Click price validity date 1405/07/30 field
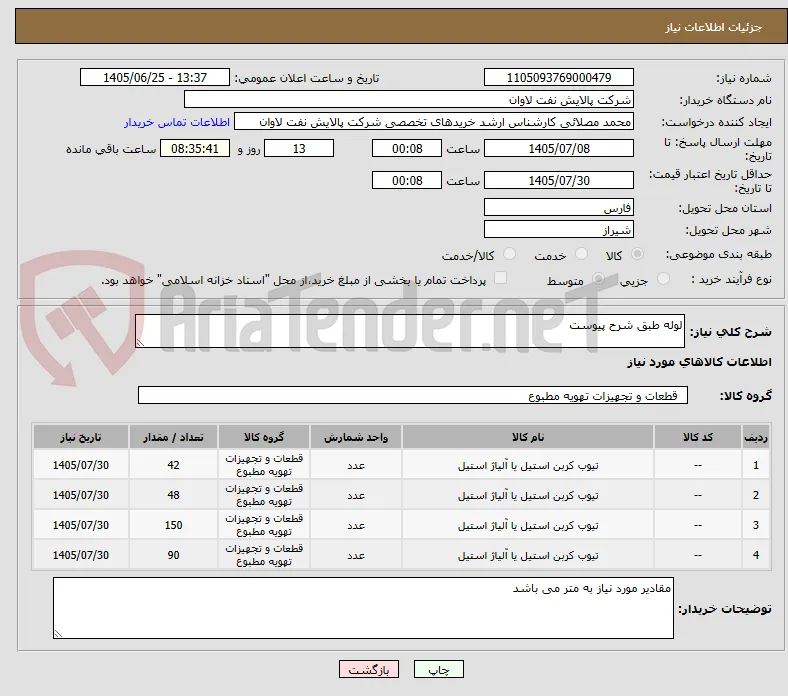This screenshot has height=696, width=788. point(559,180)
